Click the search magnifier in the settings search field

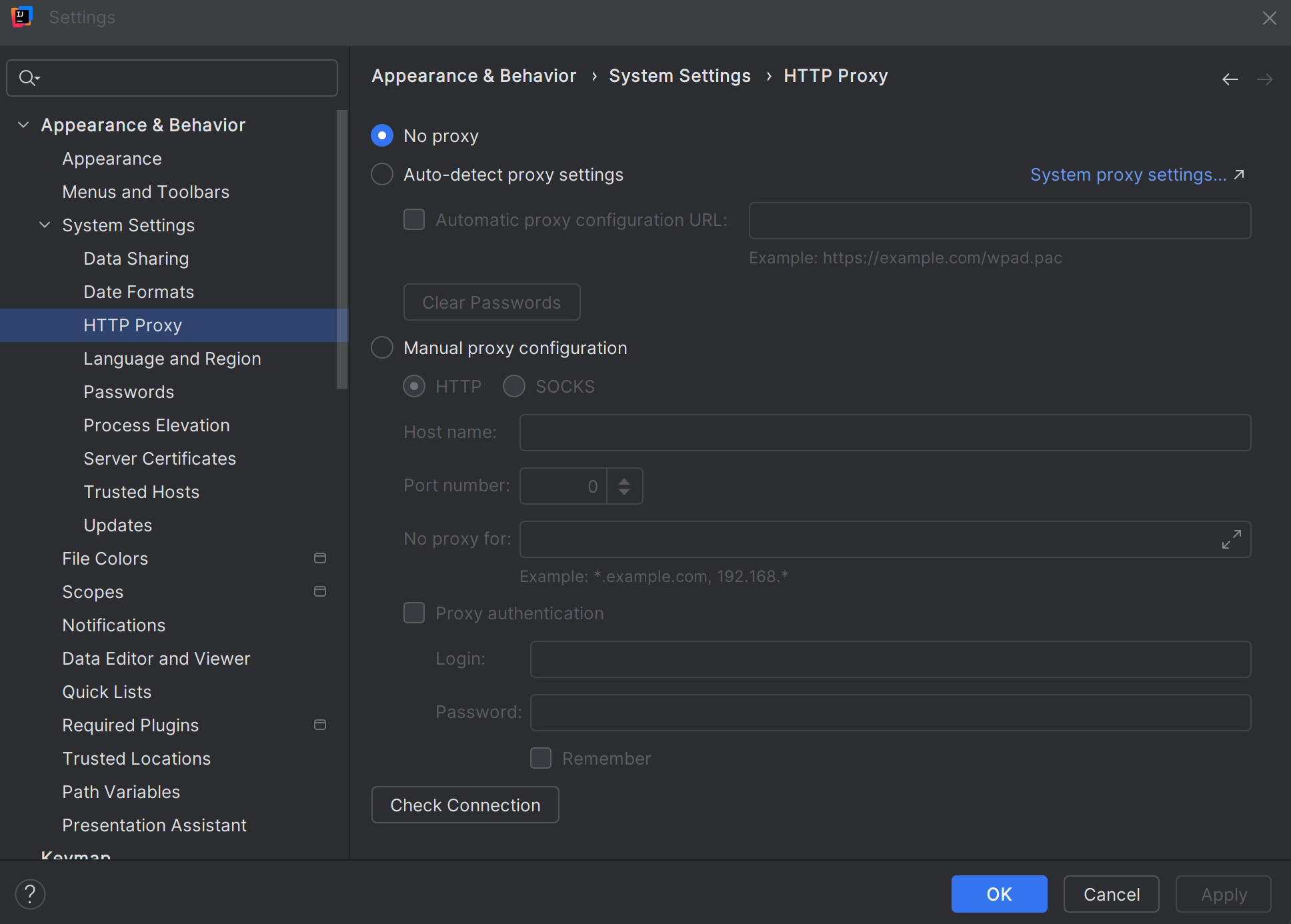click(x=29, y=77)
